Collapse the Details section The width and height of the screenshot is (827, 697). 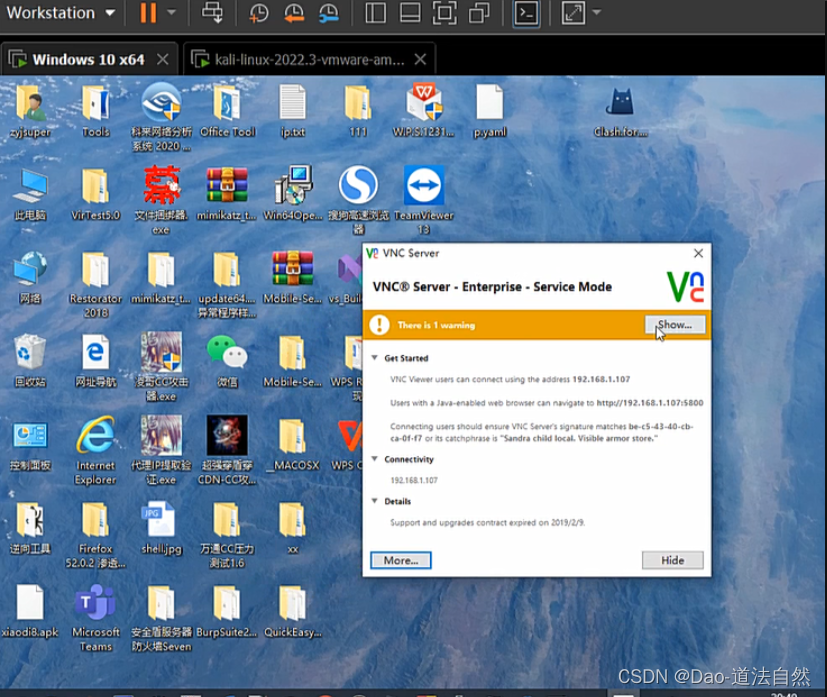coord(374,501)
